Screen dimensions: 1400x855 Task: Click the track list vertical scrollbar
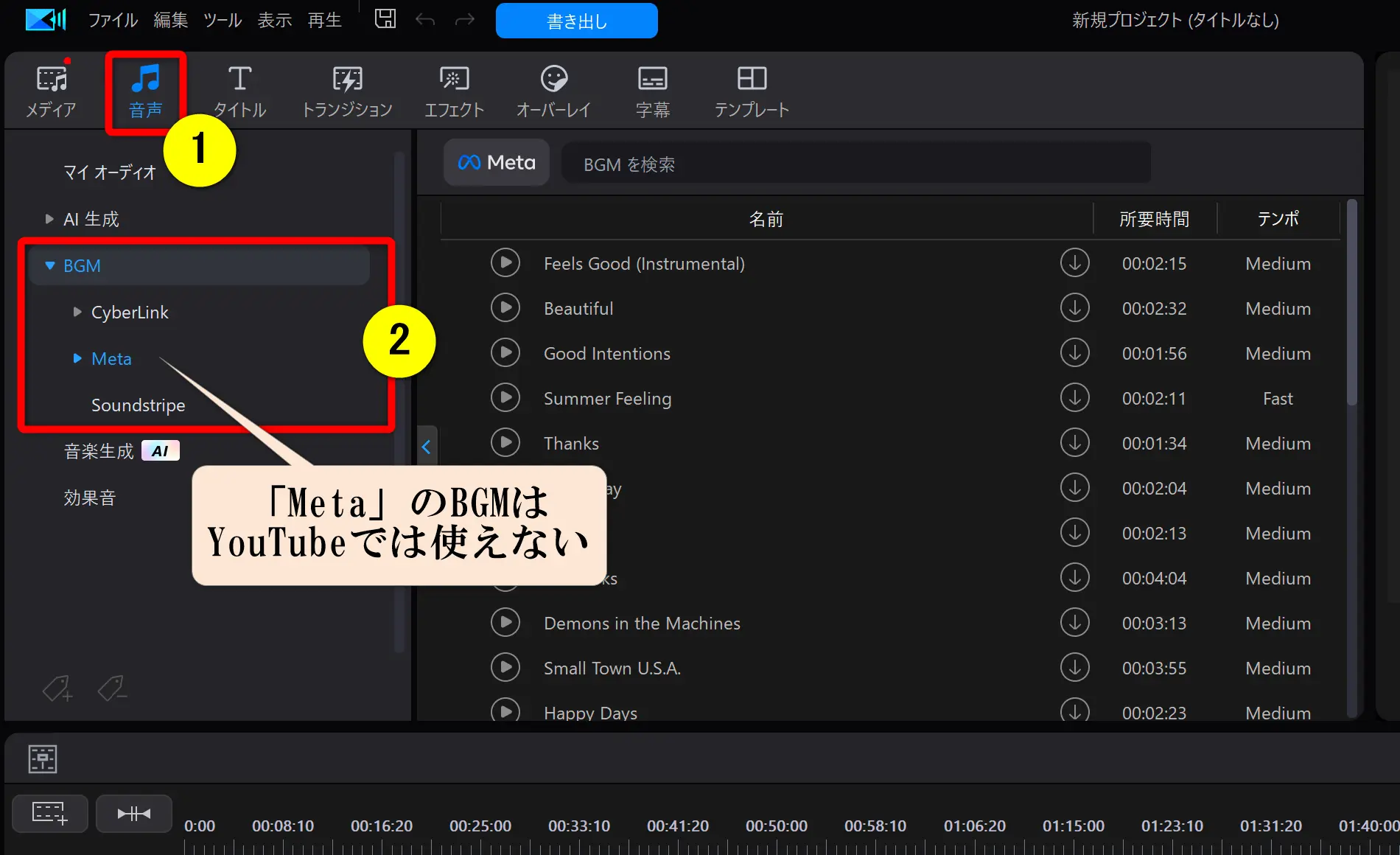(x=1351, y=302)
